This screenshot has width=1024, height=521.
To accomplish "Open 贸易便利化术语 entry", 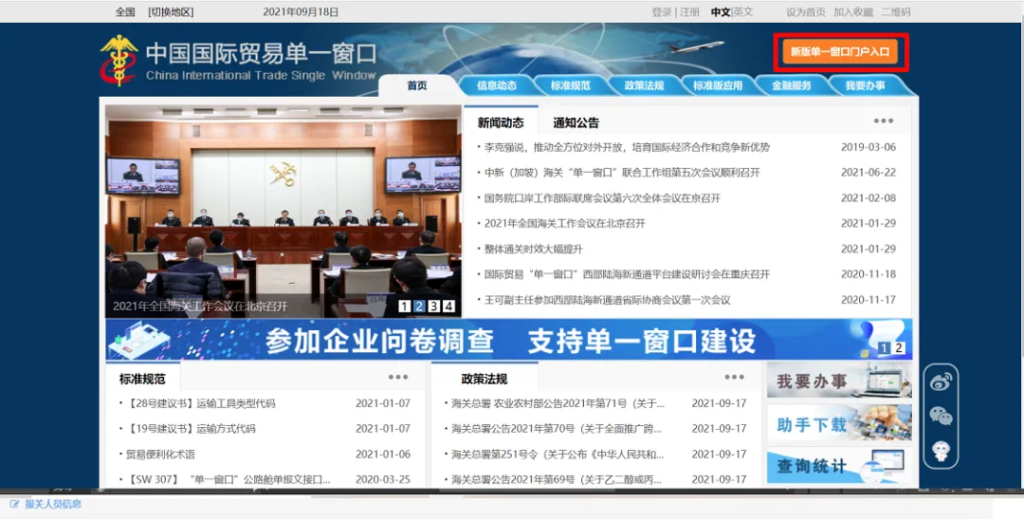I will point(161,454).
